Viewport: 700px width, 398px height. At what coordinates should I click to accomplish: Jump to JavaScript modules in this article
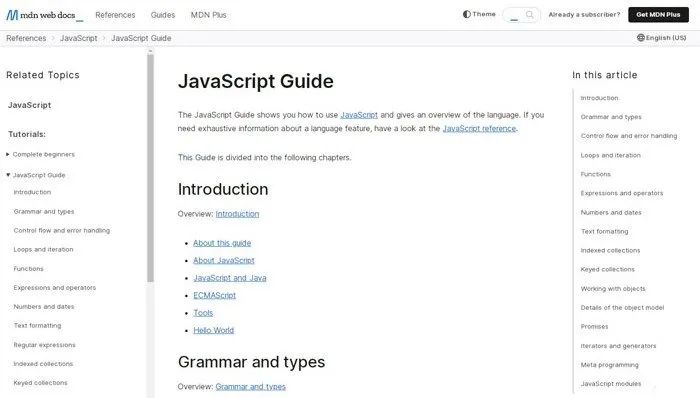tap(611, 384)
